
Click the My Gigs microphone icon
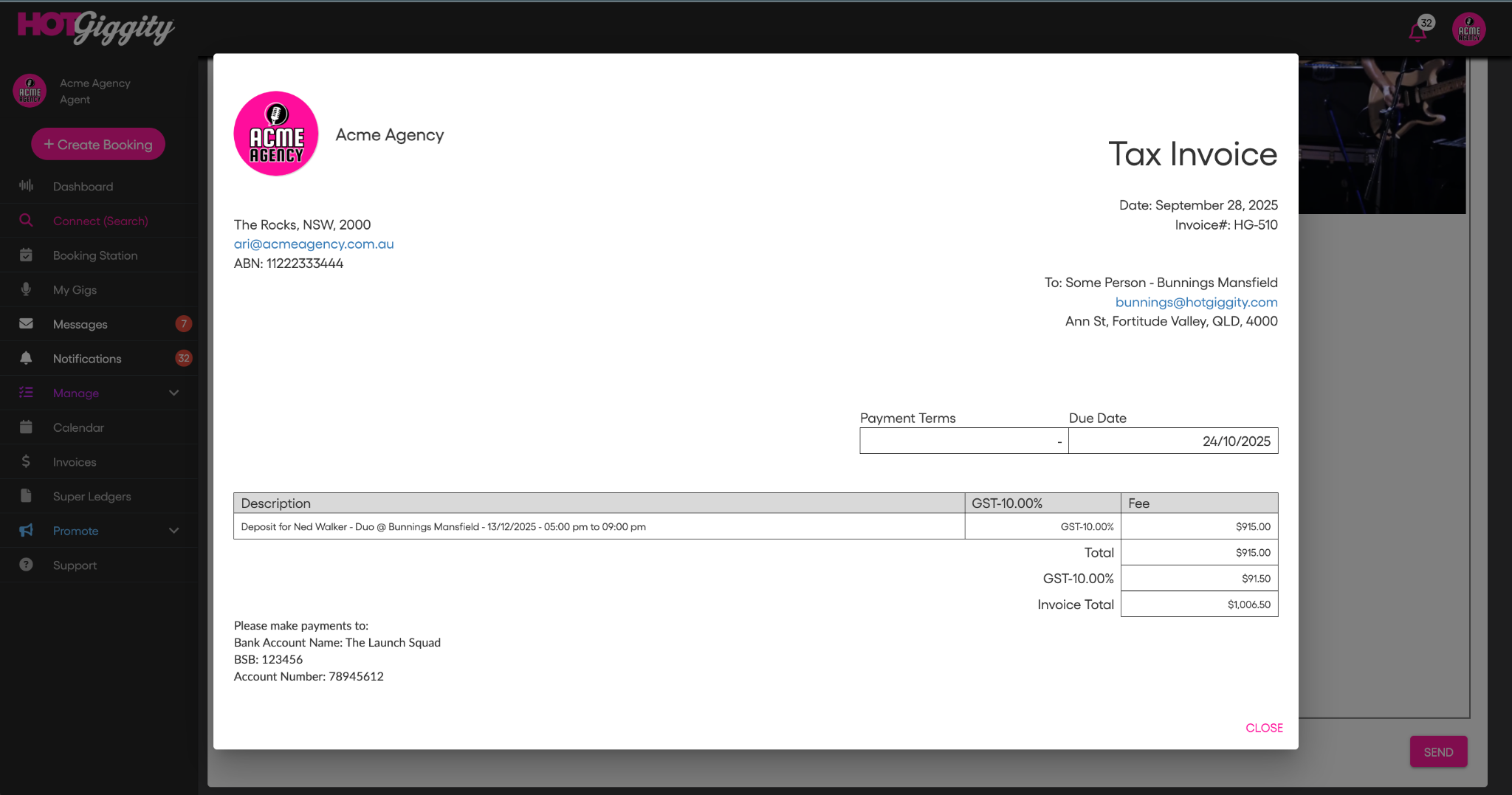pos(26,289)
